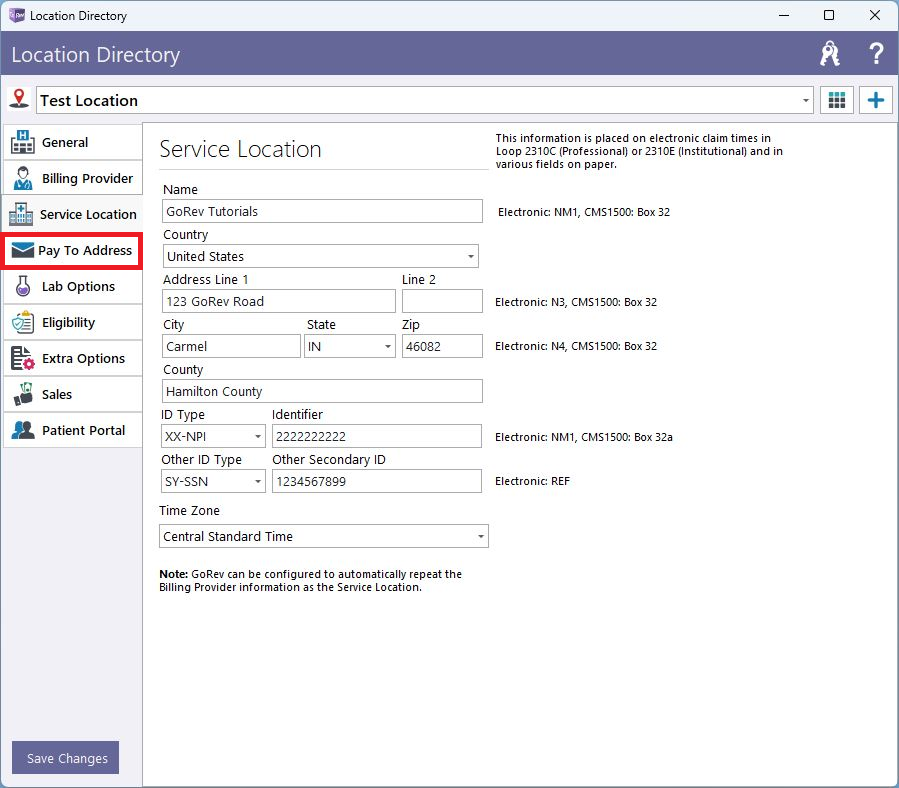Switch to Extra Options tab
The width and height of the screenshot is (899, 788).
[x=73, y=358]
